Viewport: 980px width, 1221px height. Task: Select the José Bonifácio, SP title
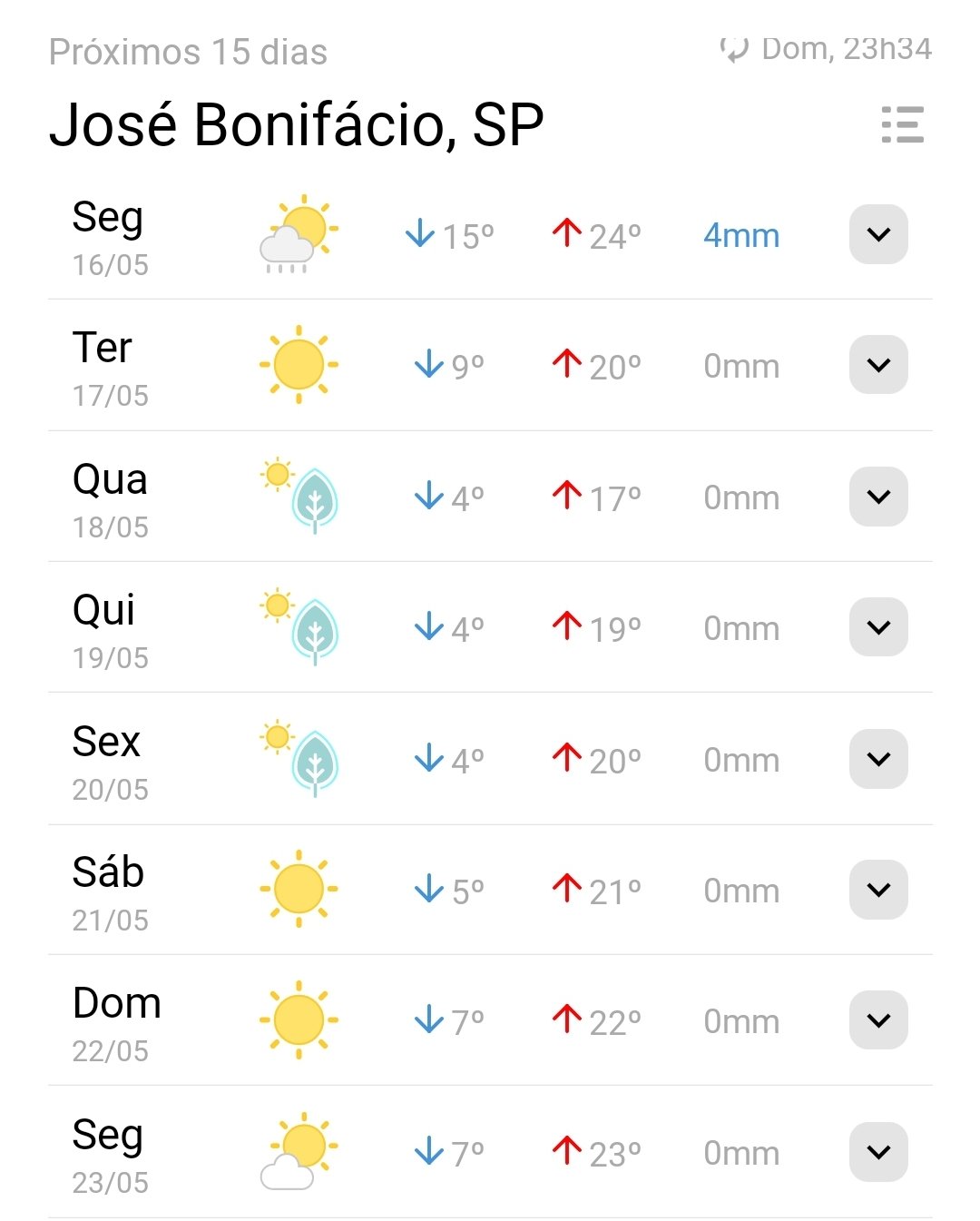(x=297, y=124)
